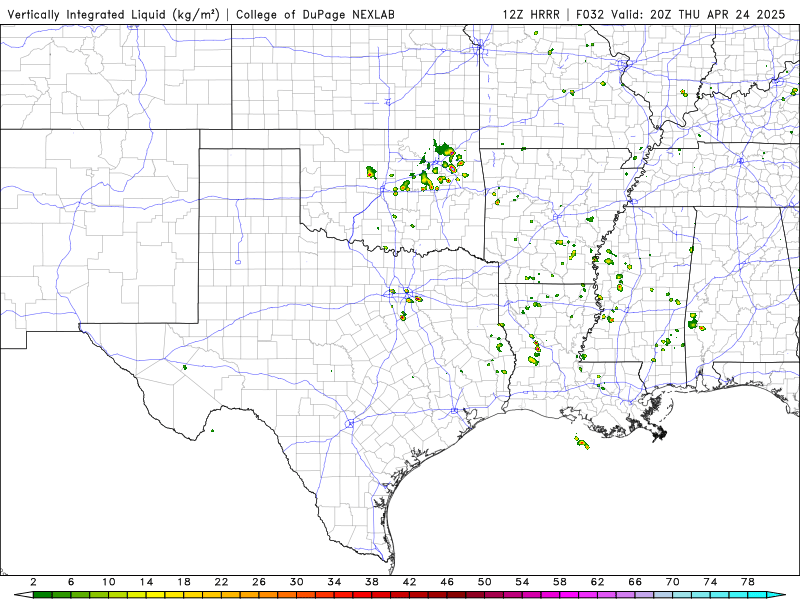Click the "42" label on the color scale
The image size is (800, 600).
pyautogui.click(x=410, y=582)
